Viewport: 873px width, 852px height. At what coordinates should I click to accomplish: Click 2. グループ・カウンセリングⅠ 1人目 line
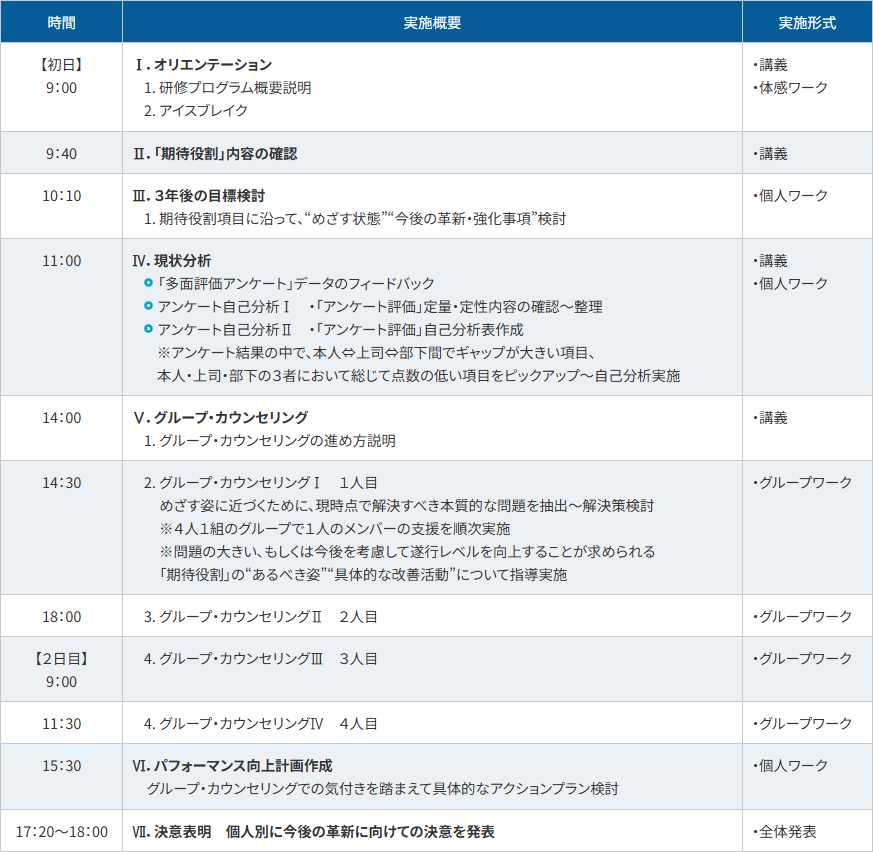(261, 483)
